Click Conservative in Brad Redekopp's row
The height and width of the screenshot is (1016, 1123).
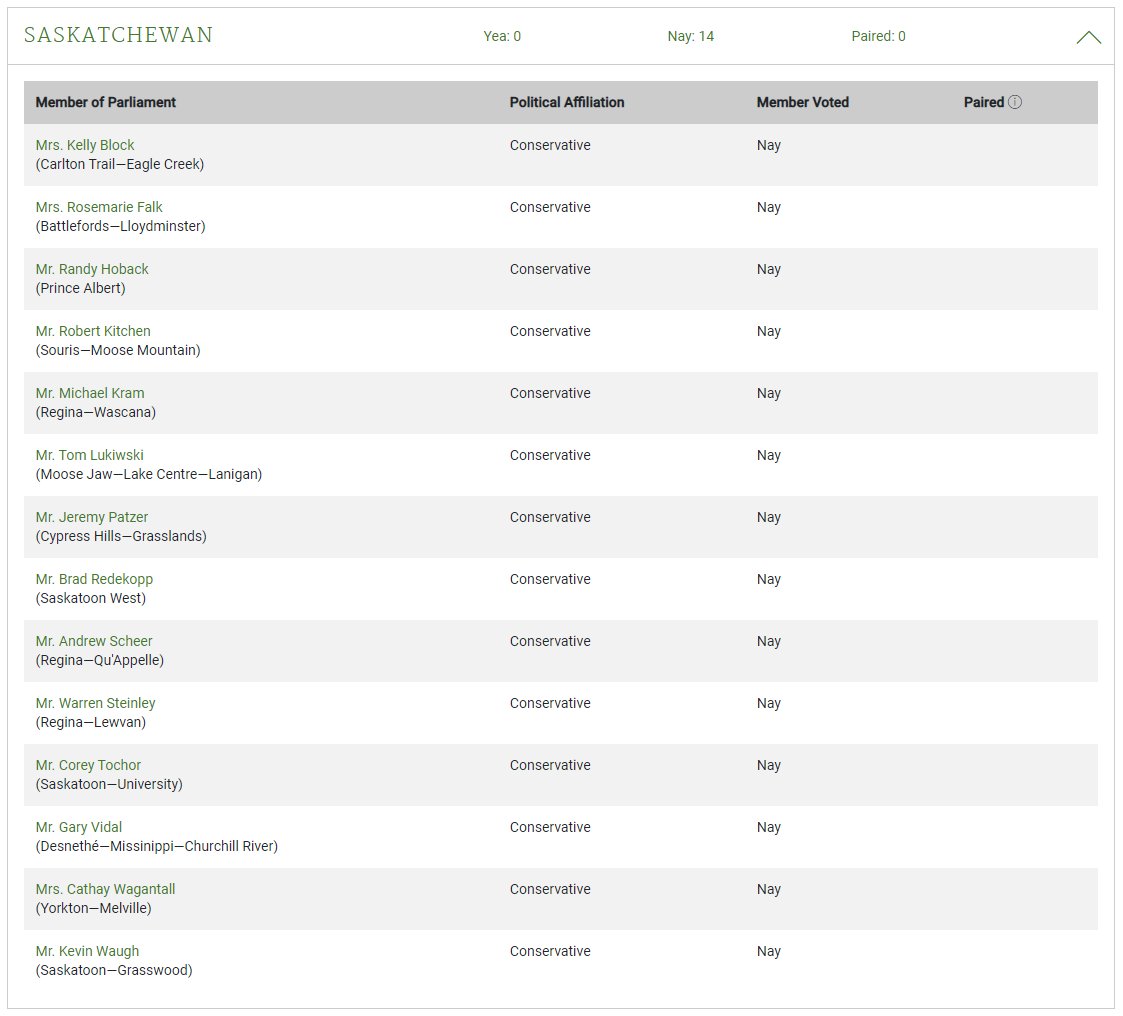[x=550, y=579]
